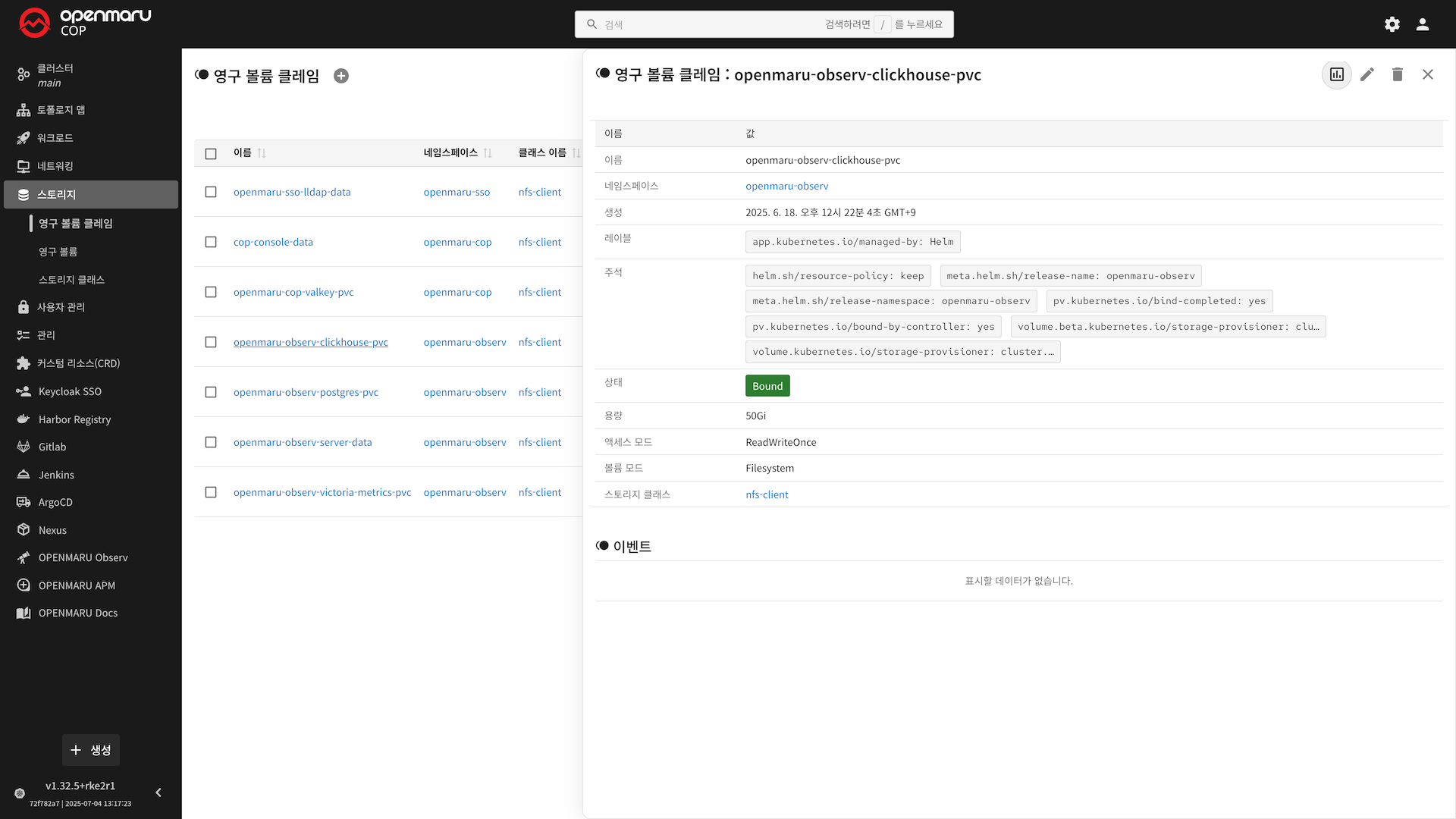Click the 생성 create button

tap(91, 750)
